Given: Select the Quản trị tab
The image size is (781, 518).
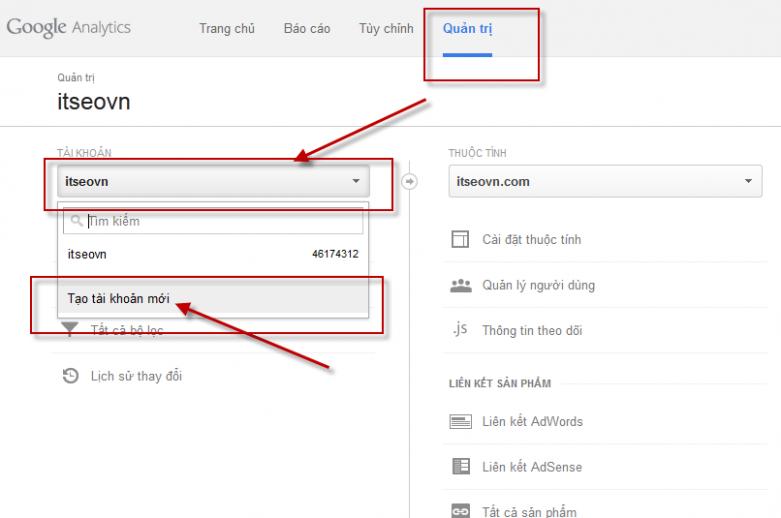Looking at the screenshot, I should coord(467,28).
